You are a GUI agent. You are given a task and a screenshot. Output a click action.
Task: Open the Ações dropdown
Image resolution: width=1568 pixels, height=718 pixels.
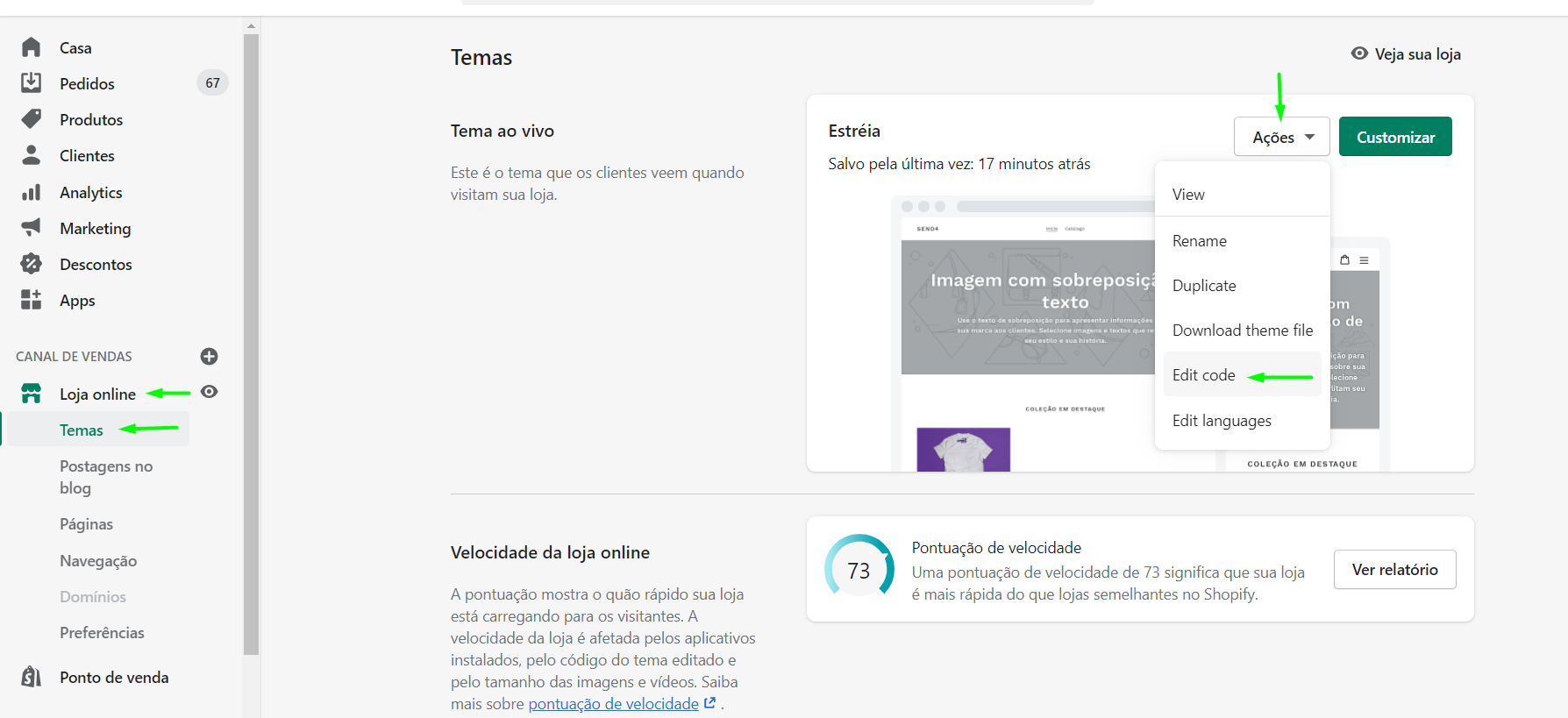pyautogui.click(x=1282, y=137)
